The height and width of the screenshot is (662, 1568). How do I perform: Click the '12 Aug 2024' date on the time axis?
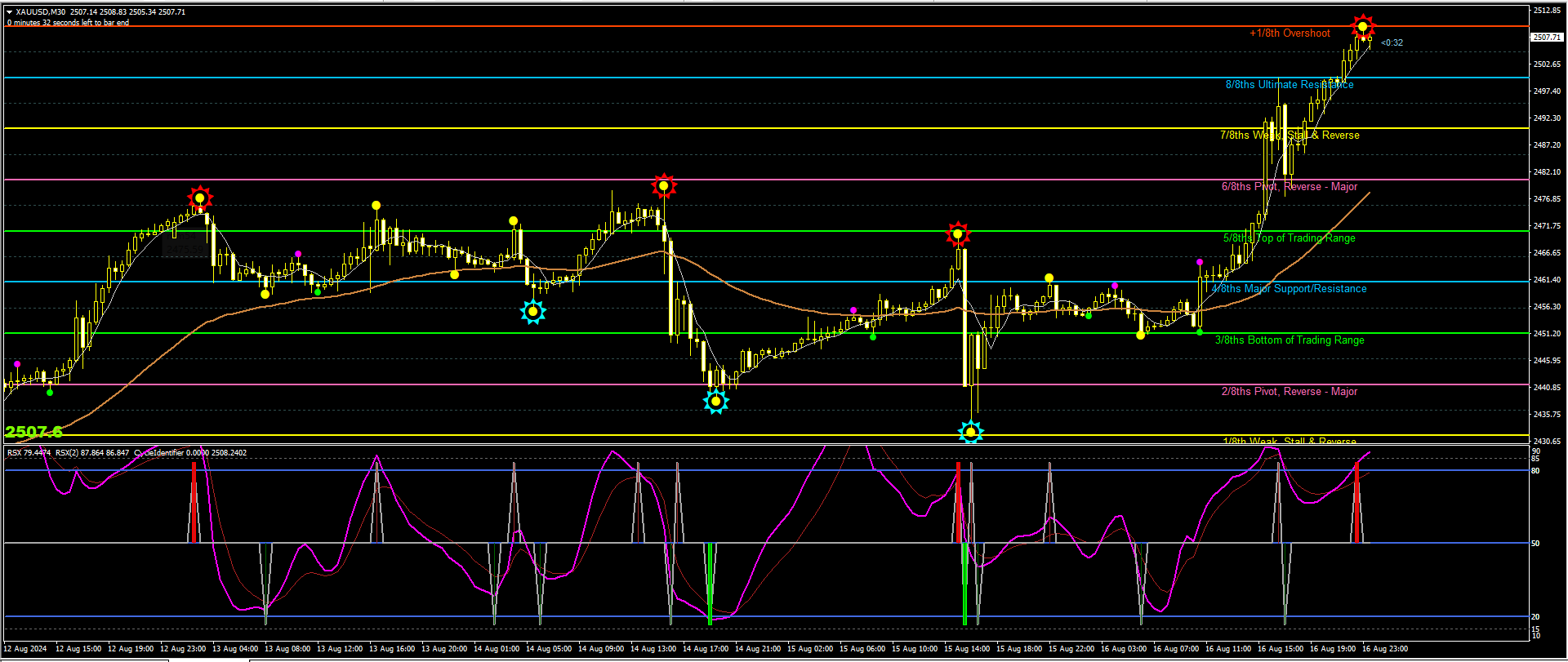click(x=25, y=649)
